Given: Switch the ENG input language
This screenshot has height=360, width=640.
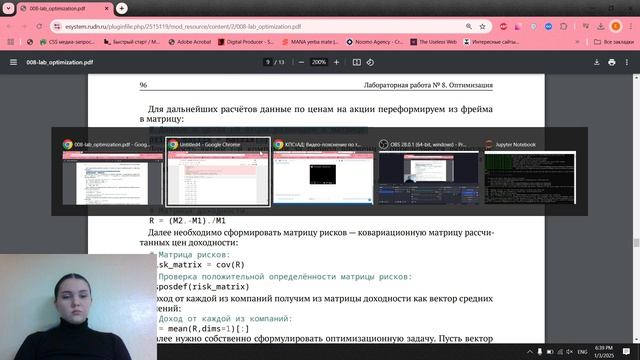Looking at the screenshot, I should coord(582,351).
